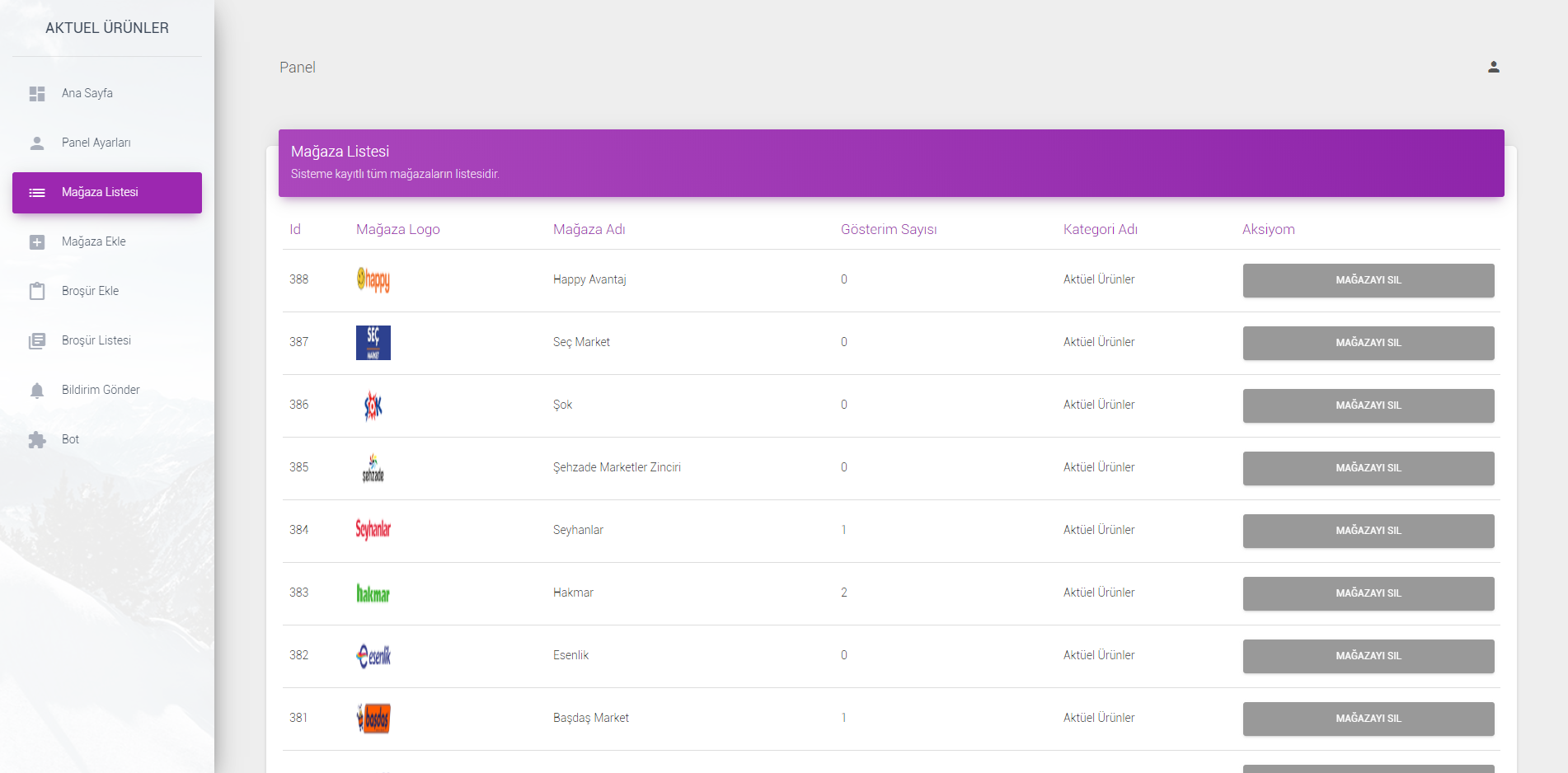Image resolution: width=1568 pixels, height=773 pixels.
Task: Delete Seç Market store with Mağazayı Sil
Action: click(x=1368, y=343)
